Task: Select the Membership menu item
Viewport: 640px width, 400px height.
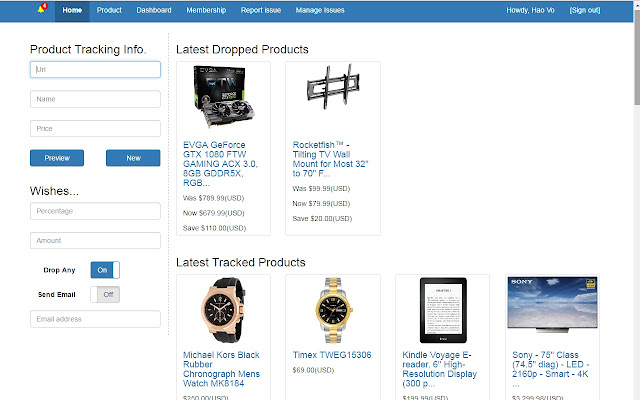Action: click(x=206, y=10)
